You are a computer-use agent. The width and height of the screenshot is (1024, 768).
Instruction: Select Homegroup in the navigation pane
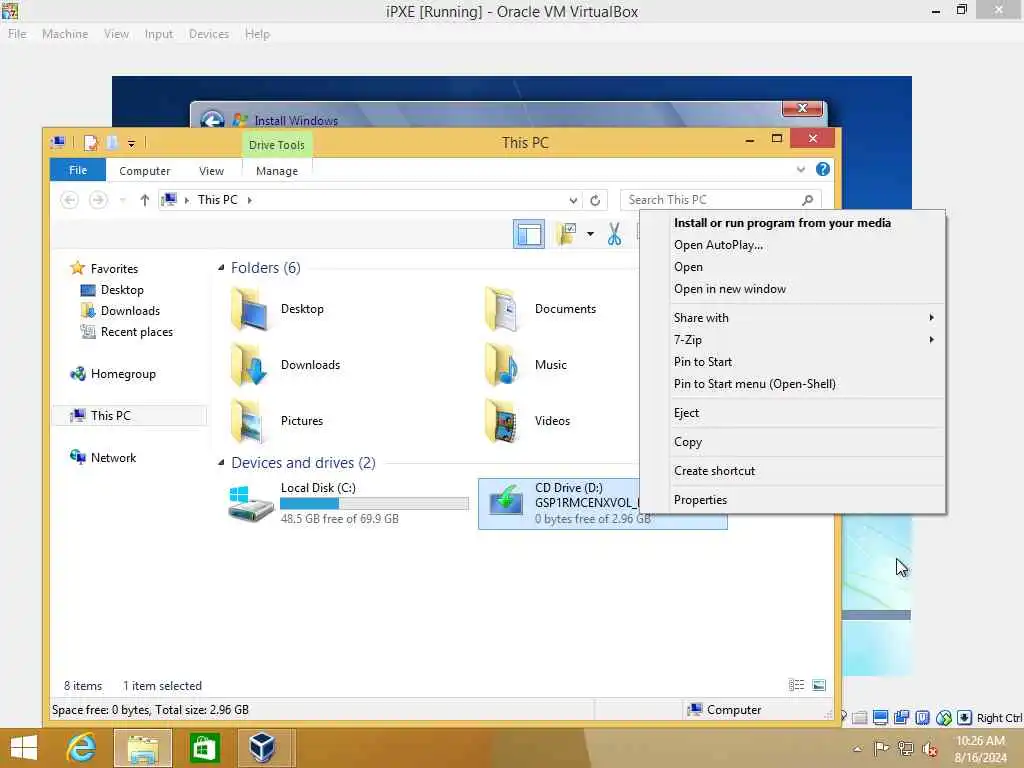click(x=123, y=374)
